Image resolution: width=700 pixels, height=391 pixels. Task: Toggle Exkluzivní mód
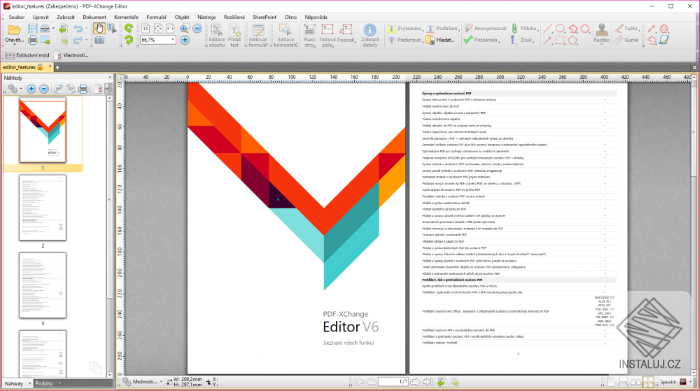tap(28, 55)
